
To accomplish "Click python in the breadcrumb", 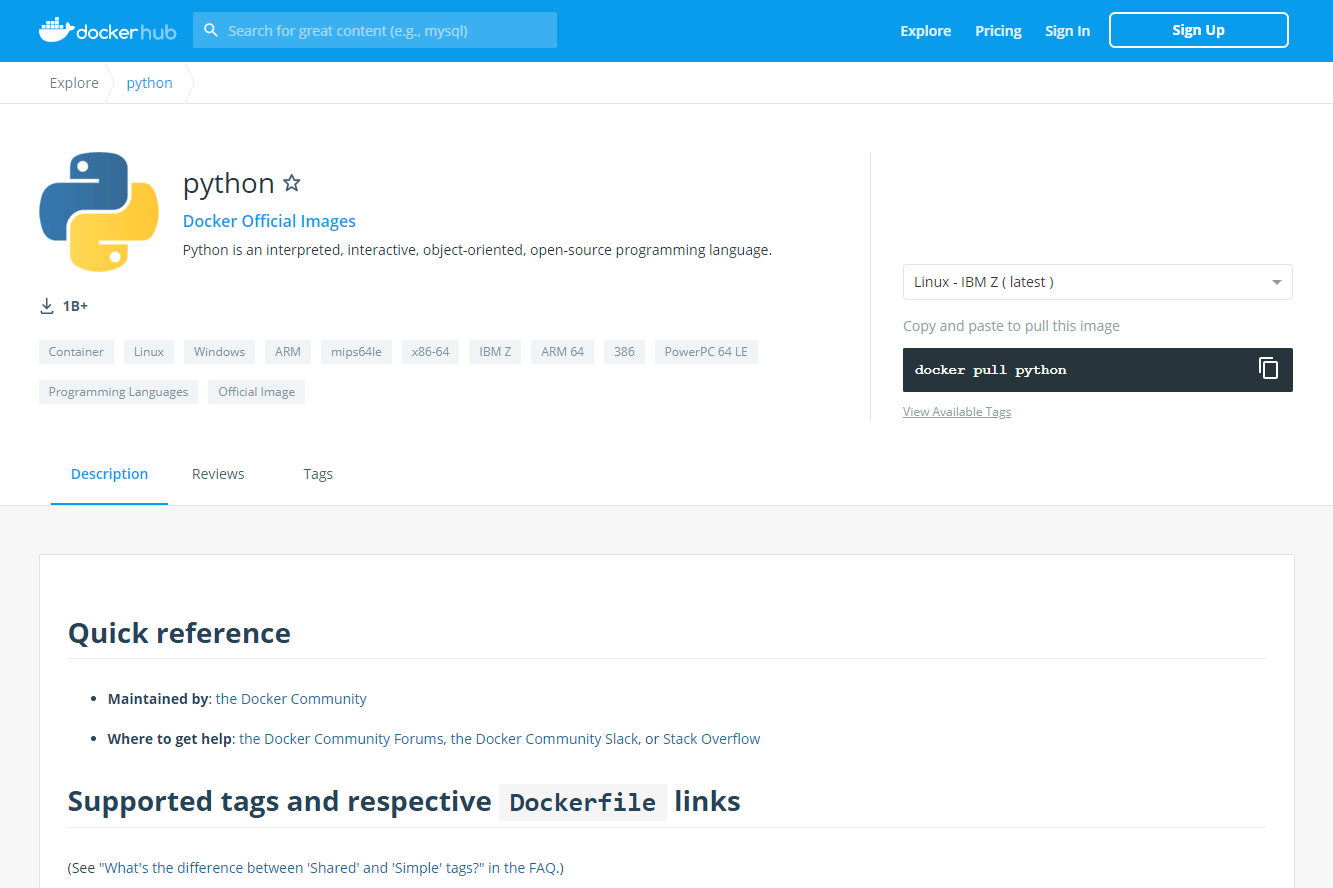I will point(149,83).
